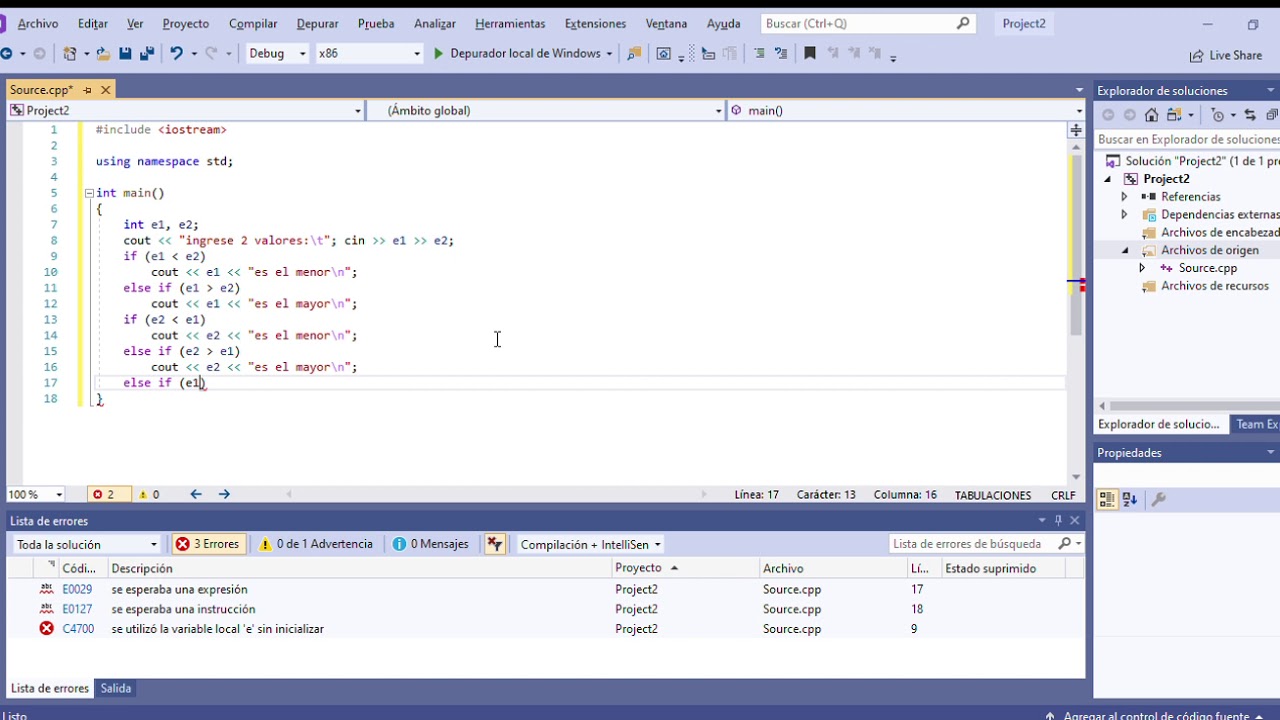
Task: Click the search magnifier in Buscar box
Action: pyautogui.click(x=963, y=23)
